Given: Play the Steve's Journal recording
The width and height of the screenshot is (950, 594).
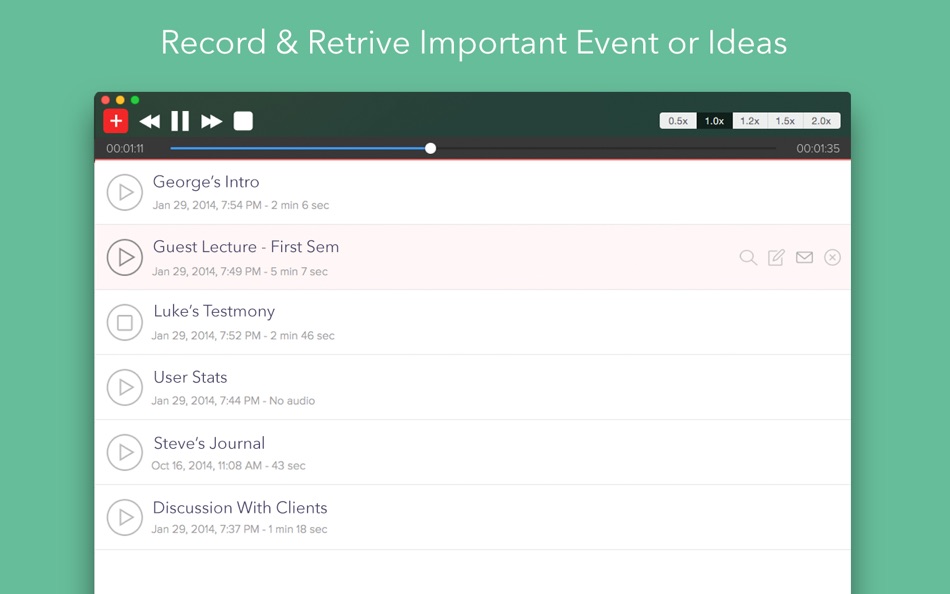Looking at the screenshot, I should 125,453.
